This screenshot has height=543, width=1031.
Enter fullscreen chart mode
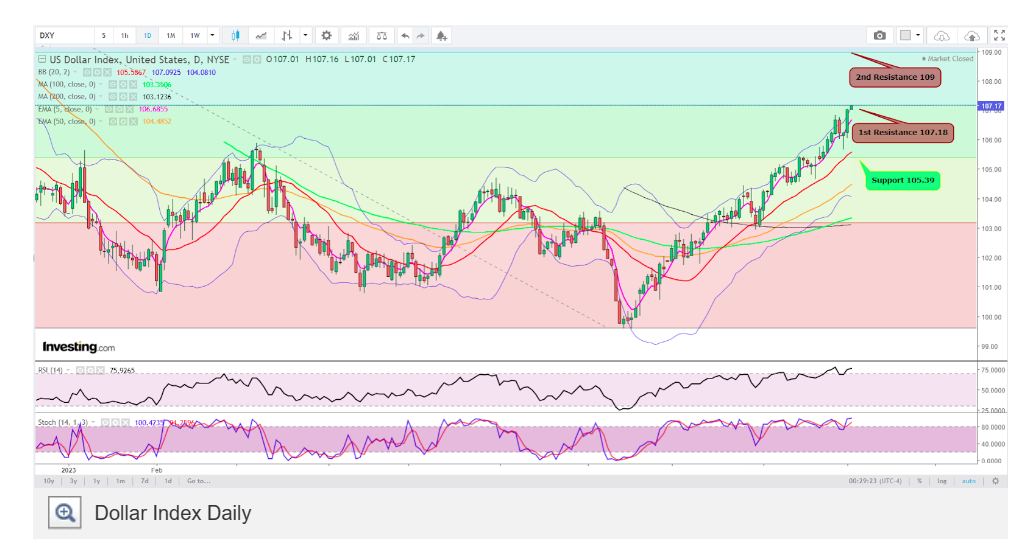pos(997,35)
